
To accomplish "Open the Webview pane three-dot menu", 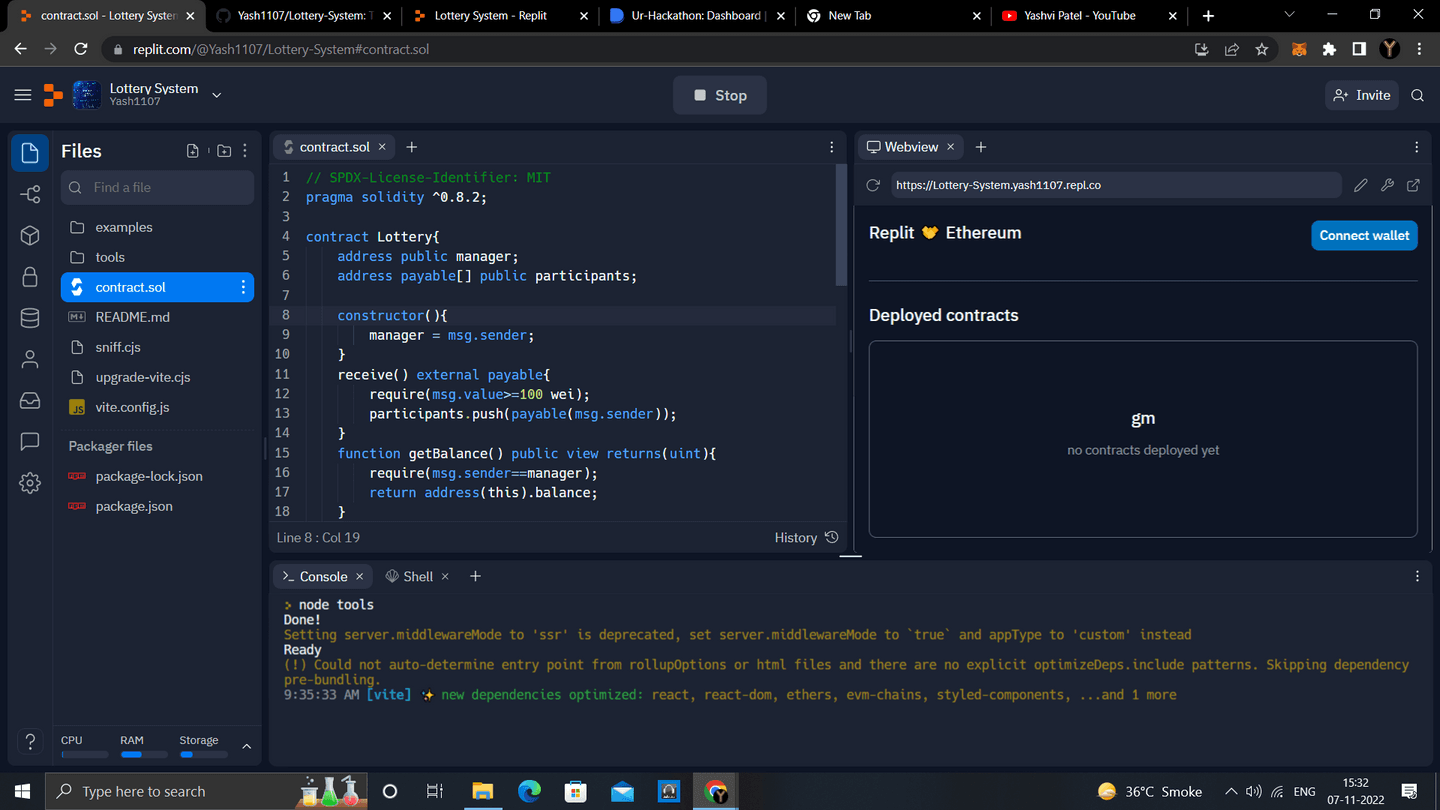I will [1416, 147].
